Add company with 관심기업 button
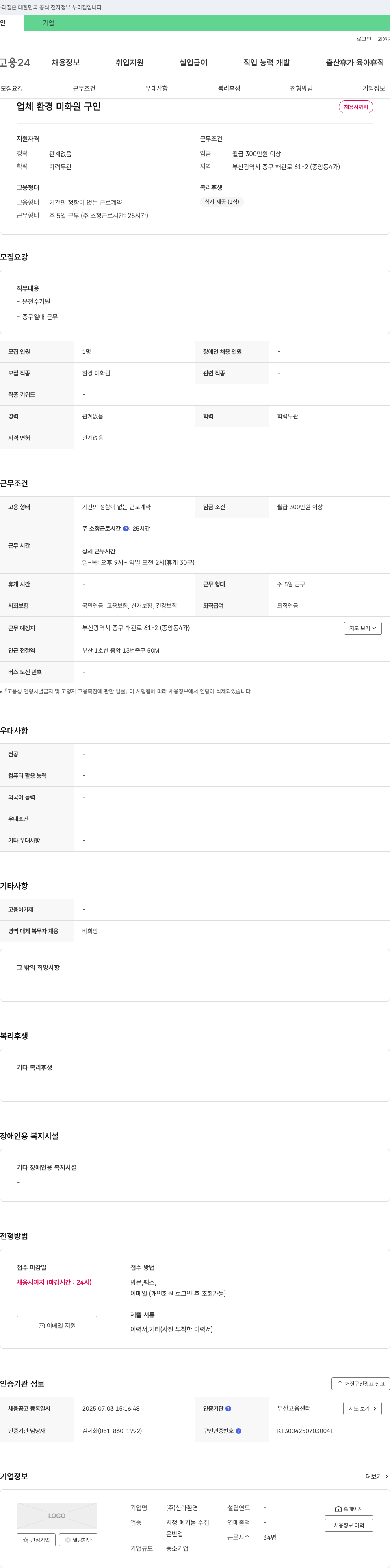 click(x=37, y=1540)
